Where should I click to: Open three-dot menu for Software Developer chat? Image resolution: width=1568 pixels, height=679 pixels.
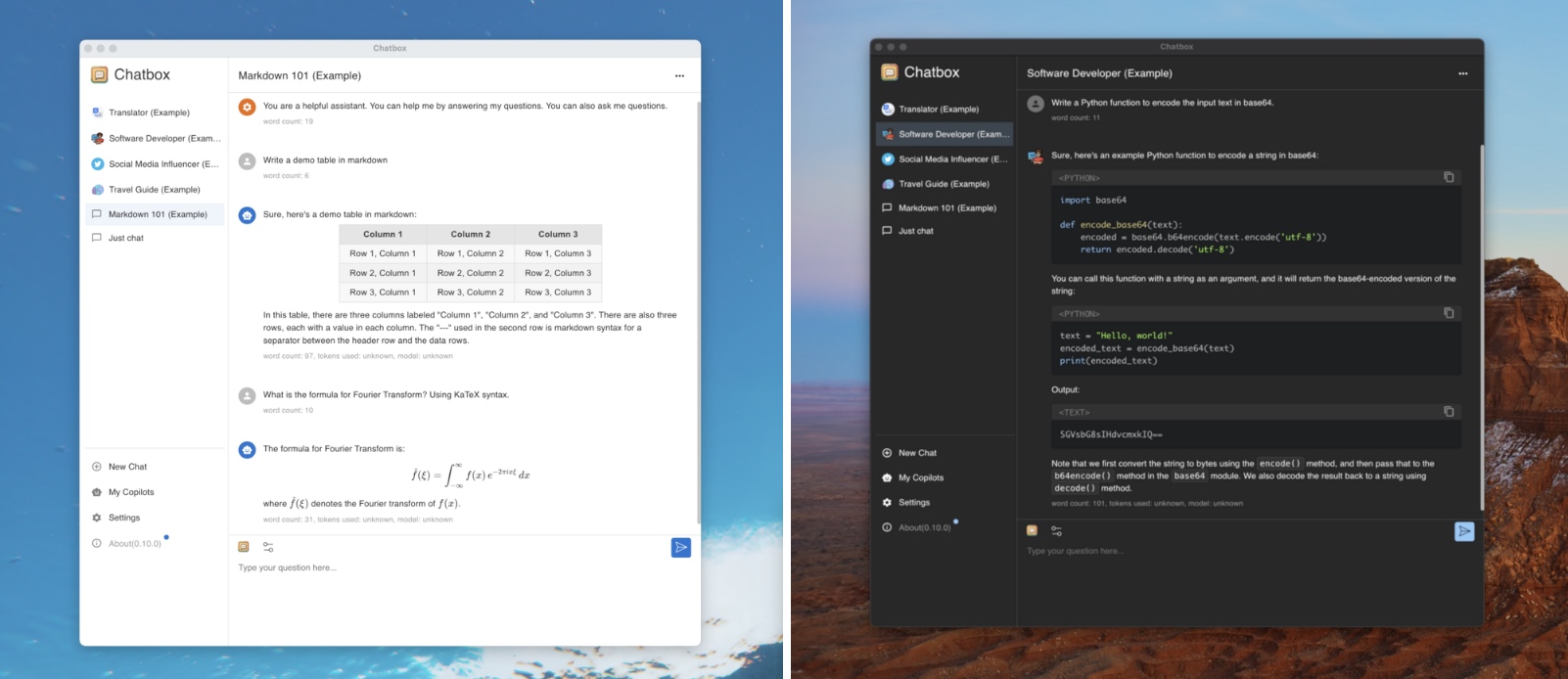(1463, 73)
